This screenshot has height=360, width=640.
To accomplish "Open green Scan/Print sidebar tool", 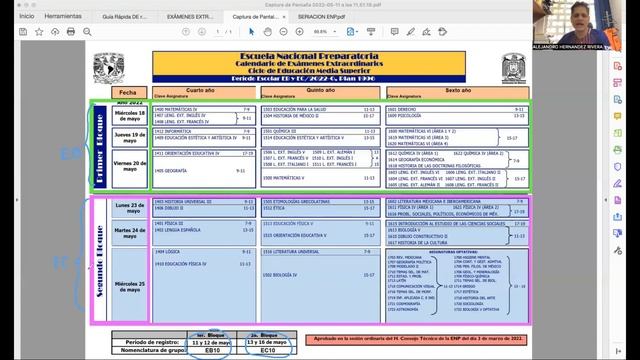I will pyautogui.click(x=618, y=150).
